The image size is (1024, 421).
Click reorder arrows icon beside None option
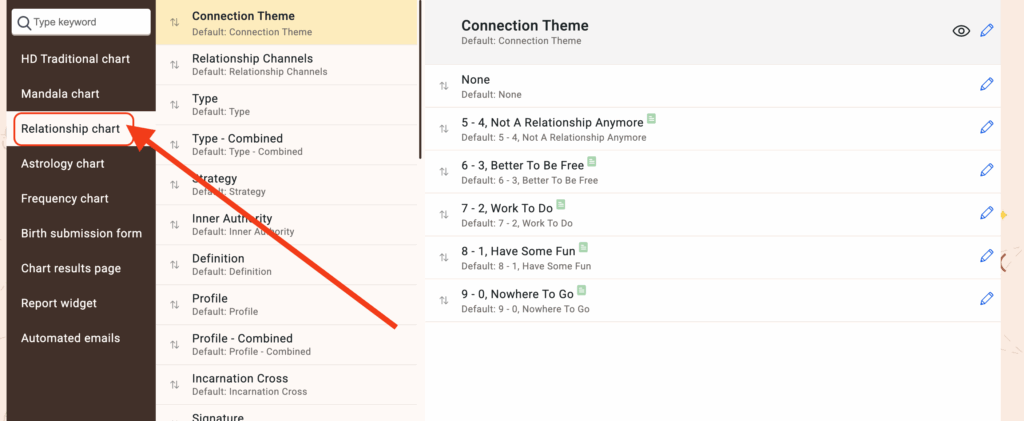coord(444,86)
